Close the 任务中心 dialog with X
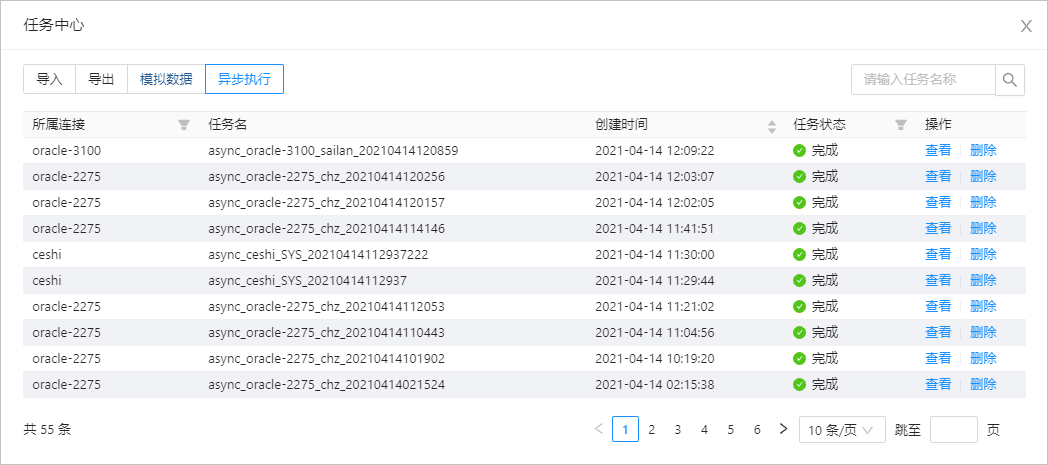 pos(1026,26)
